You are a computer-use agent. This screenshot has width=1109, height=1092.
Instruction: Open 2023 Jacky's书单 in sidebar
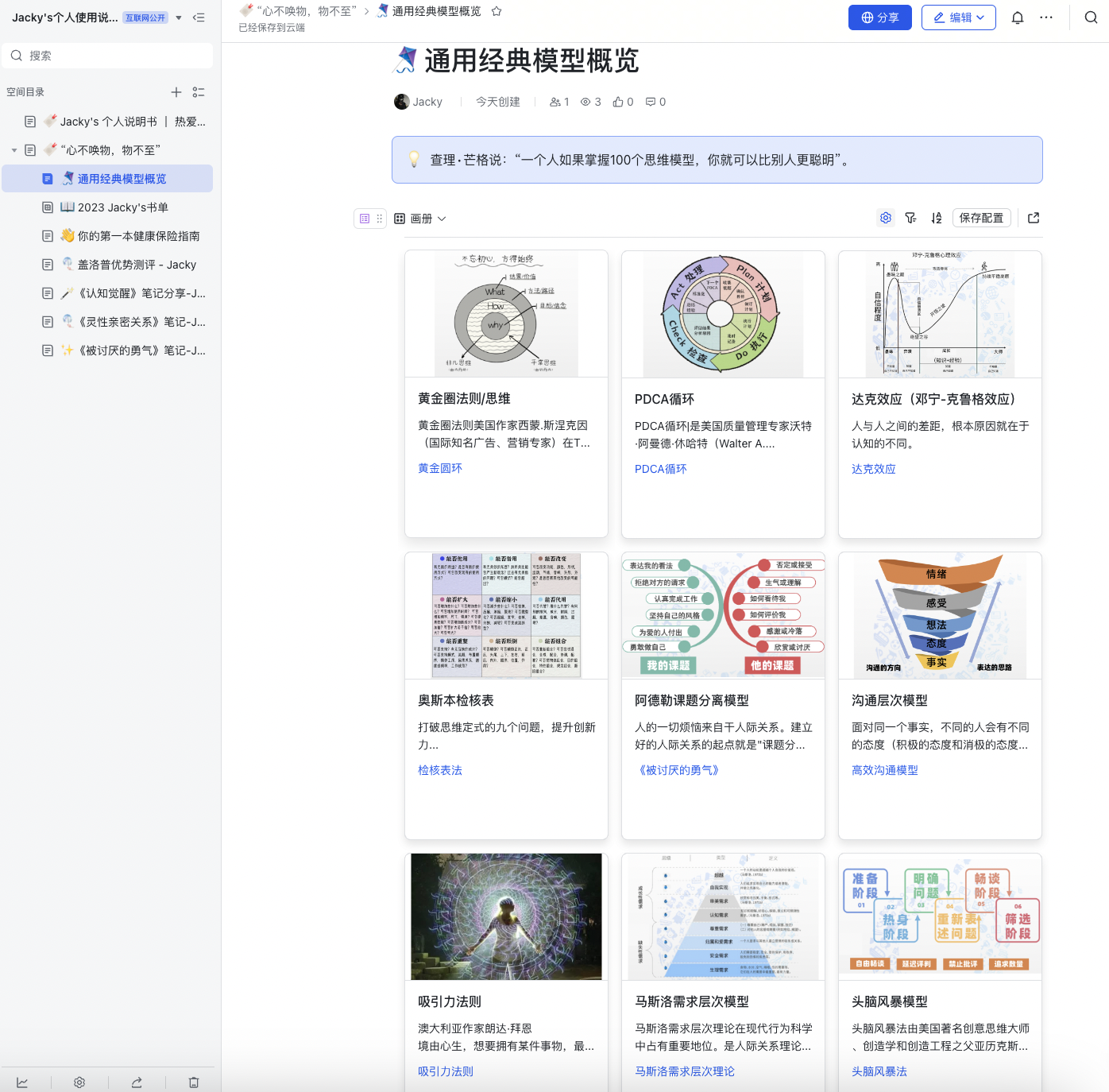click(122, 207)
